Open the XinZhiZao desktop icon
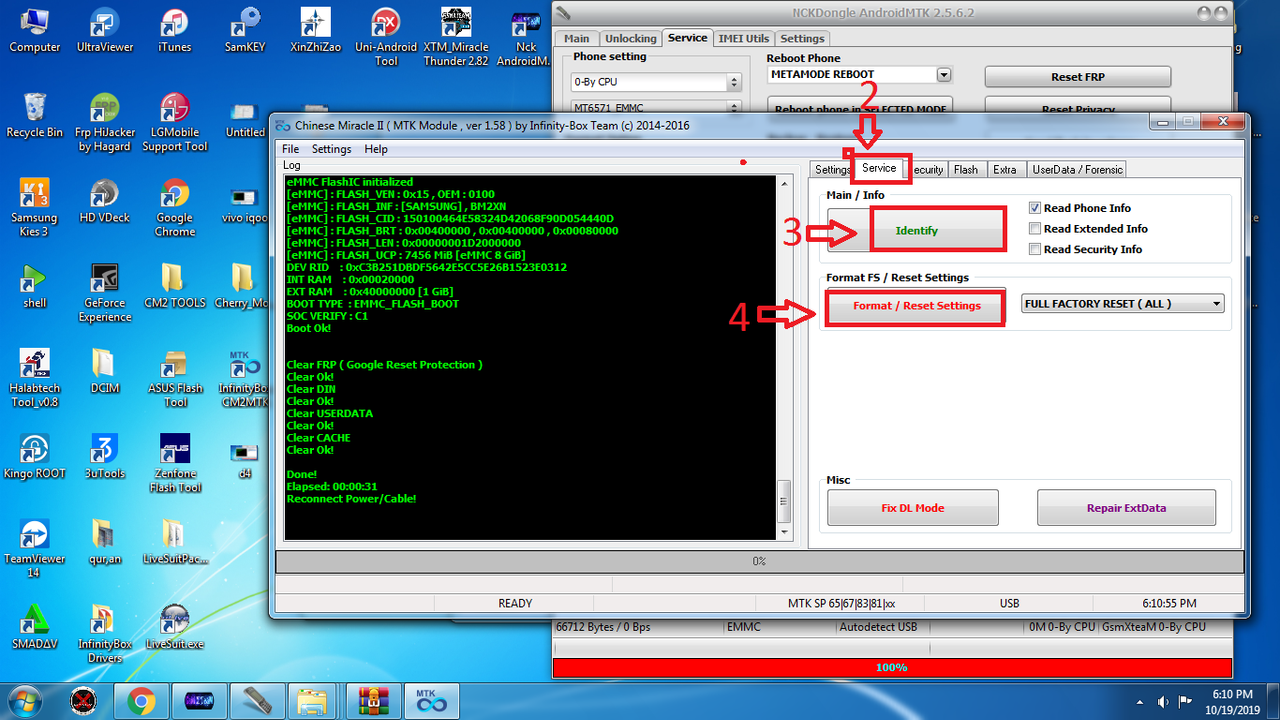Screen dimensions: 1280x720 [316, 30]
